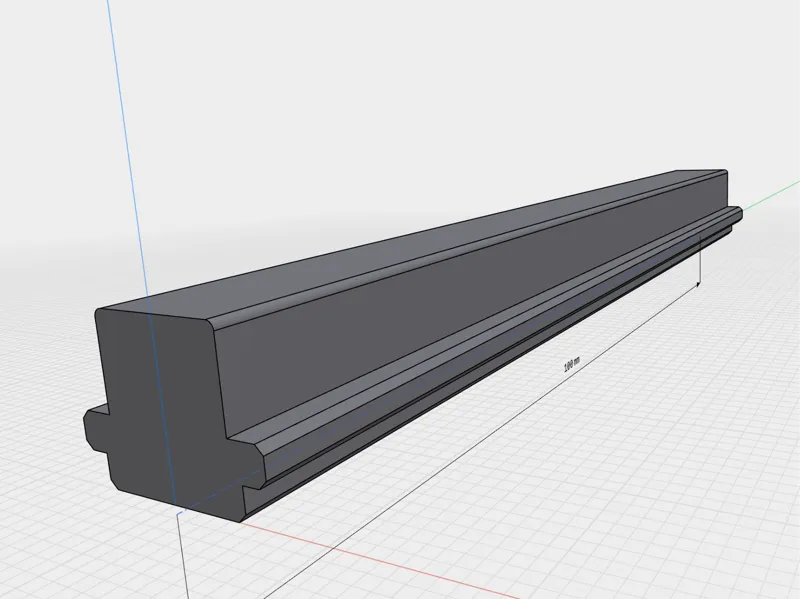The width and height of the screenshot is (800, 599).
Task: Click the "100 mm" dimension label
Action: tap(571, 365)
